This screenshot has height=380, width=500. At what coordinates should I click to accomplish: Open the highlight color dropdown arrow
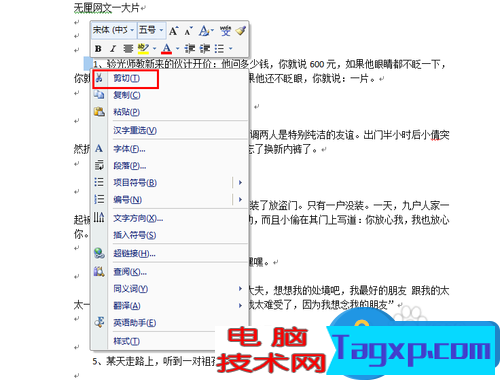pyautogui.click(x=154, y=49)
